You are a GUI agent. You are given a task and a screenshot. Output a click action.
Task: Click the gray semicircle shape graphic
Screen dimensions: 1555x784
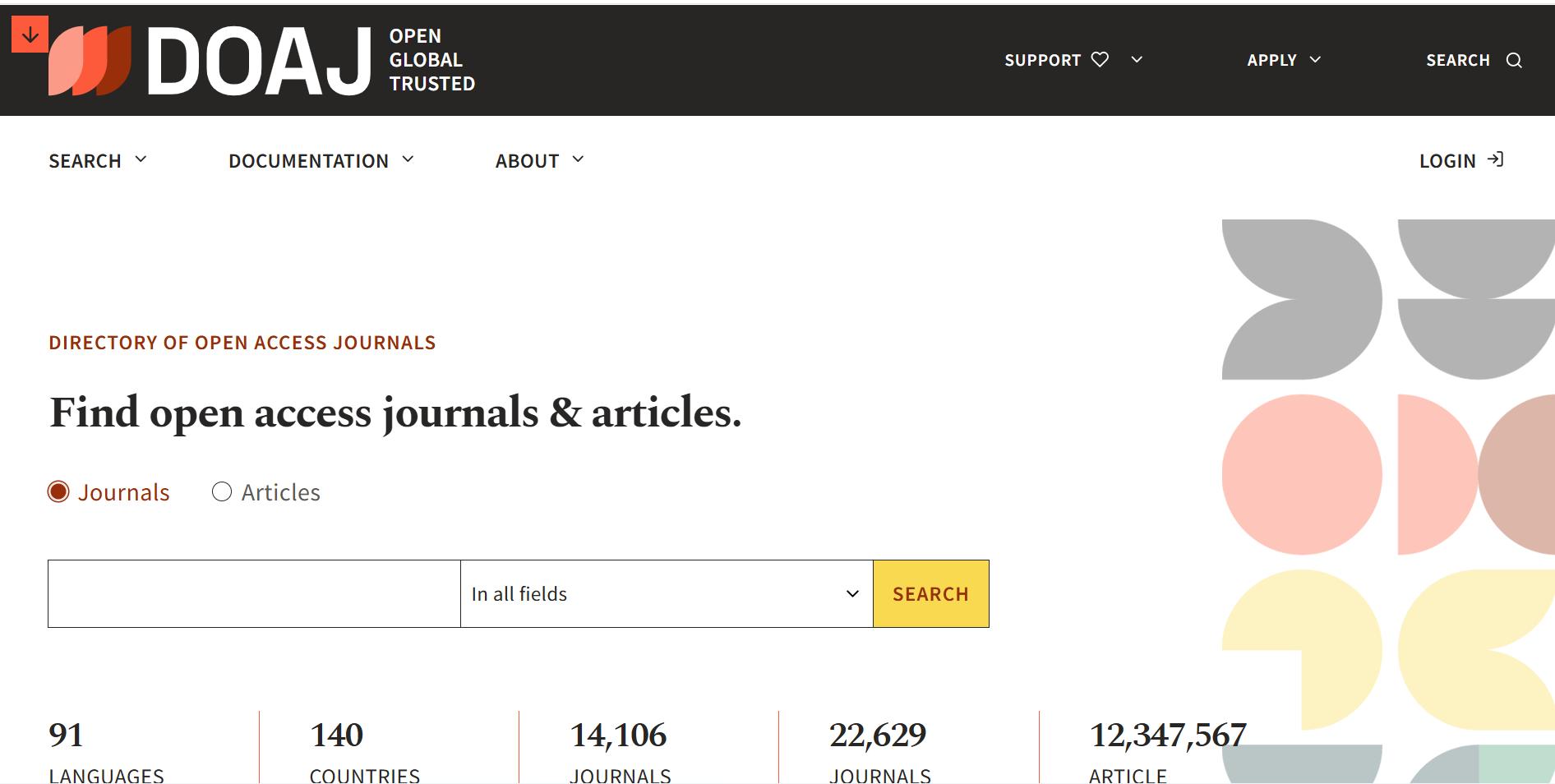pos(1475,258)
